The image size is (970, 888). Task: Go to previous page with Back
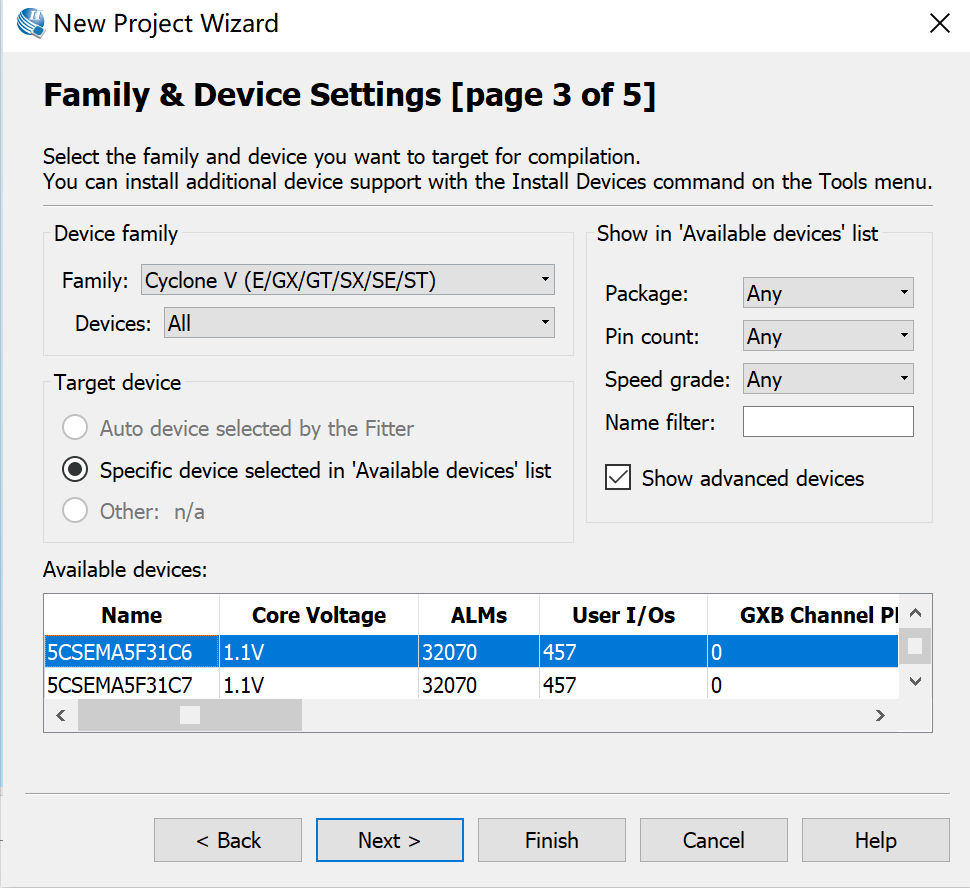[x=228, y=840]
